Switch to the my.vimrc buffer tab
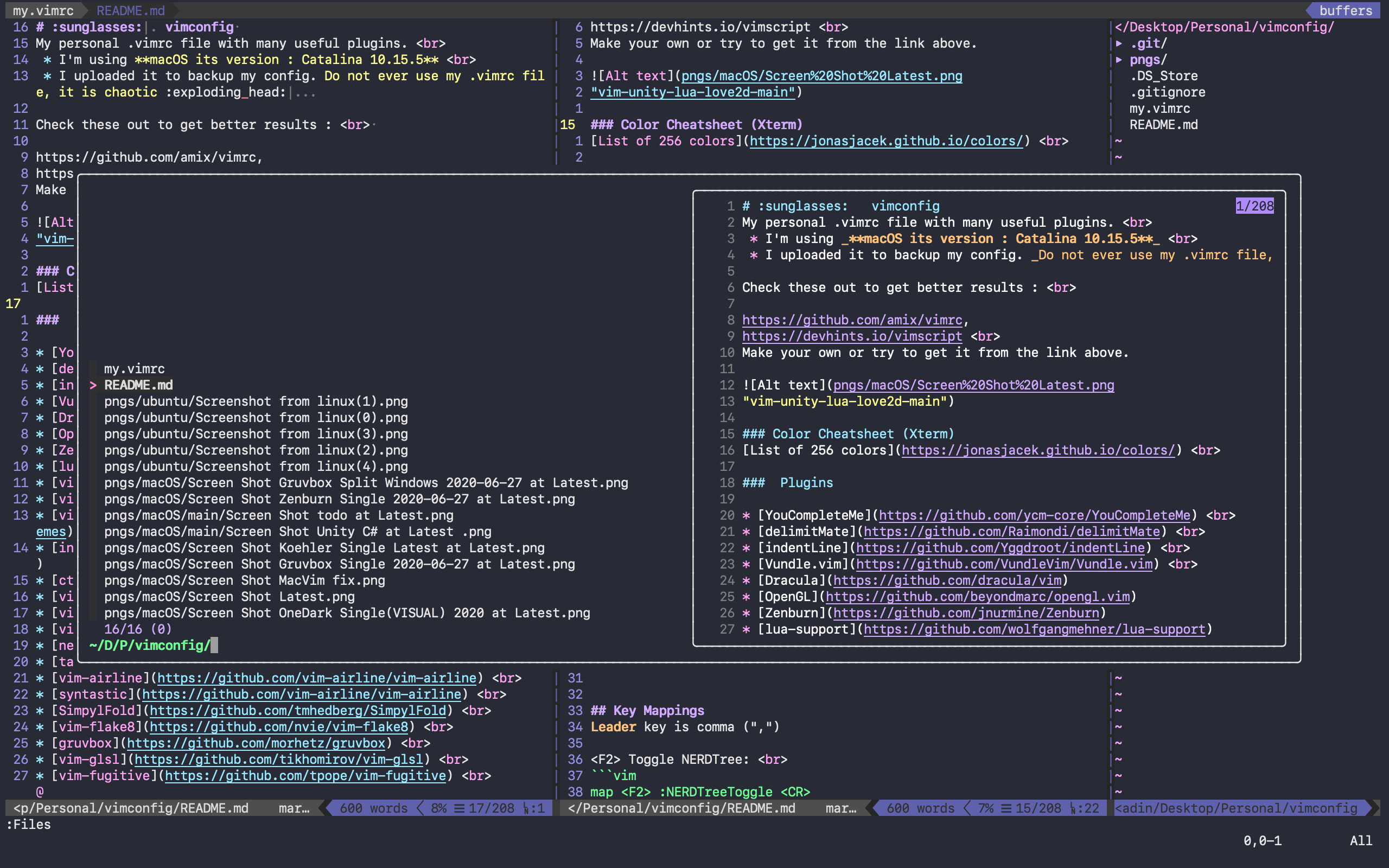 [43, 10]
